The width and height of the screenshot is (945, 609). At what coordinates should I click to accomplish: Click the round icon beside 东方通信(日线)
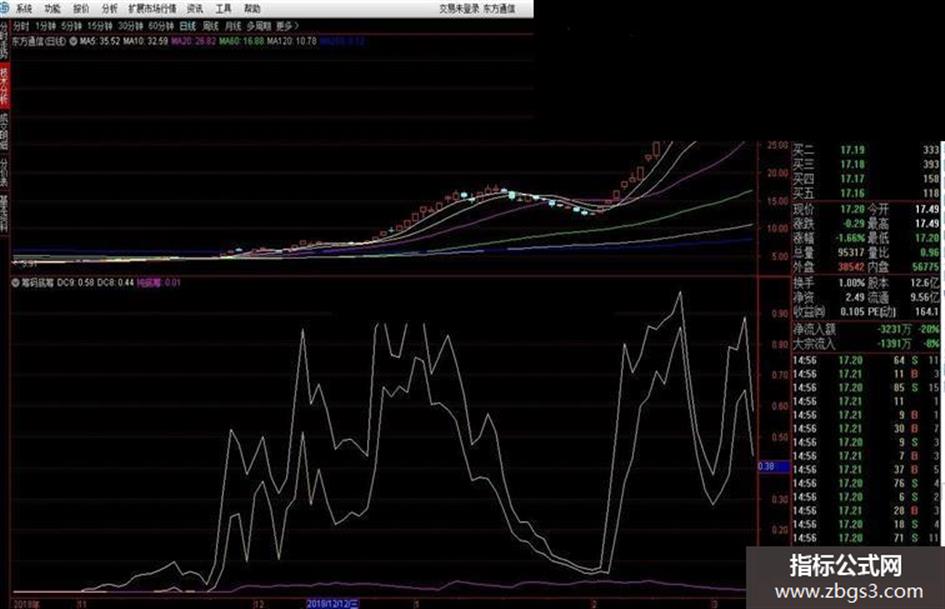(74, 42)
